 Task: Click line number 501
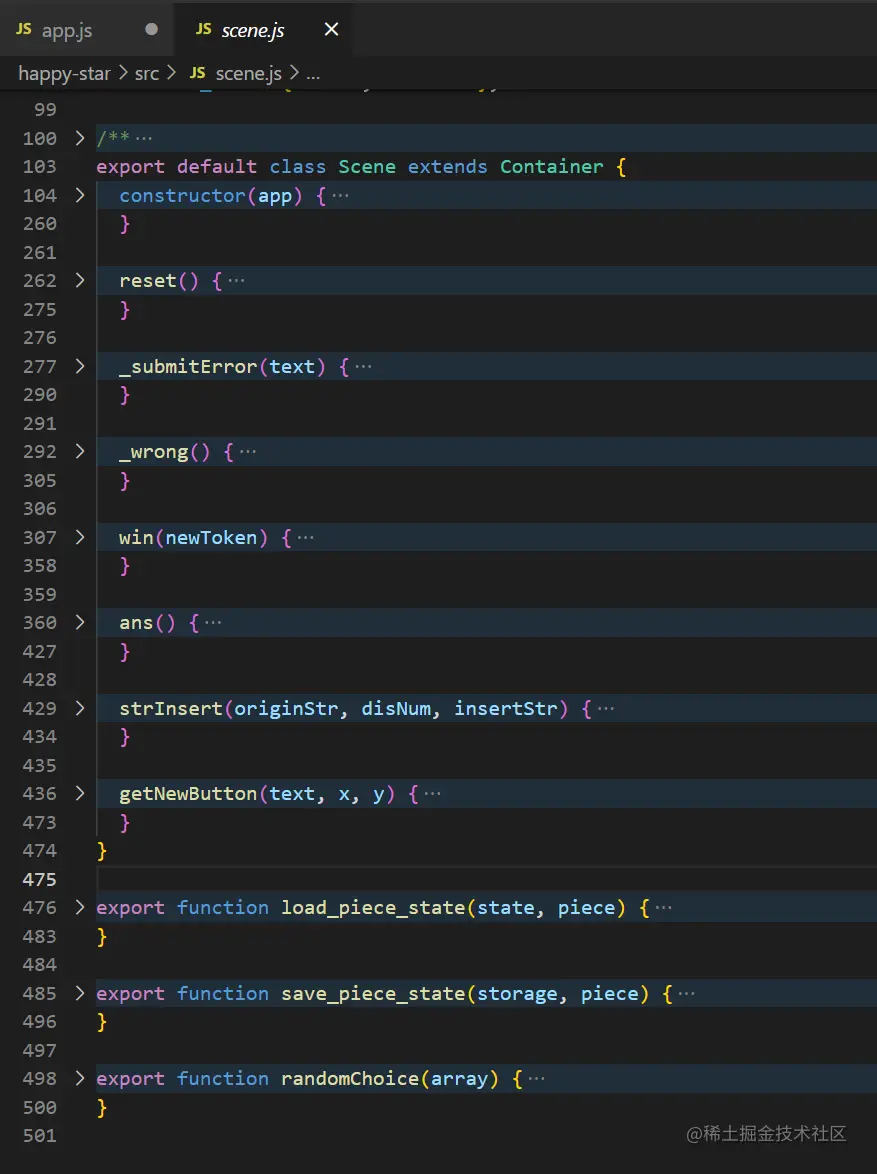[40, 1136]
